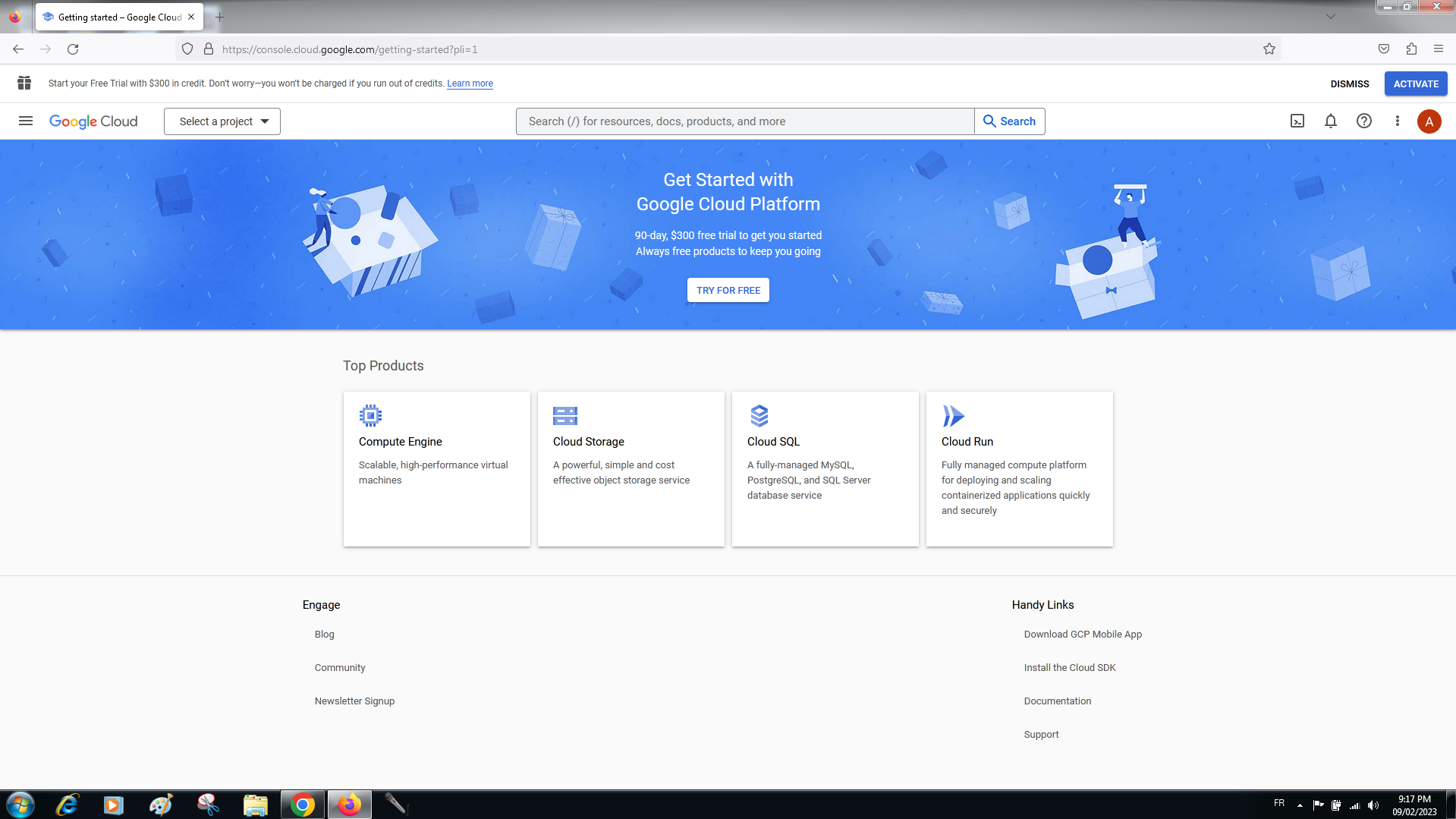Expand the Select a project dropdown

(x=222, y=121)
